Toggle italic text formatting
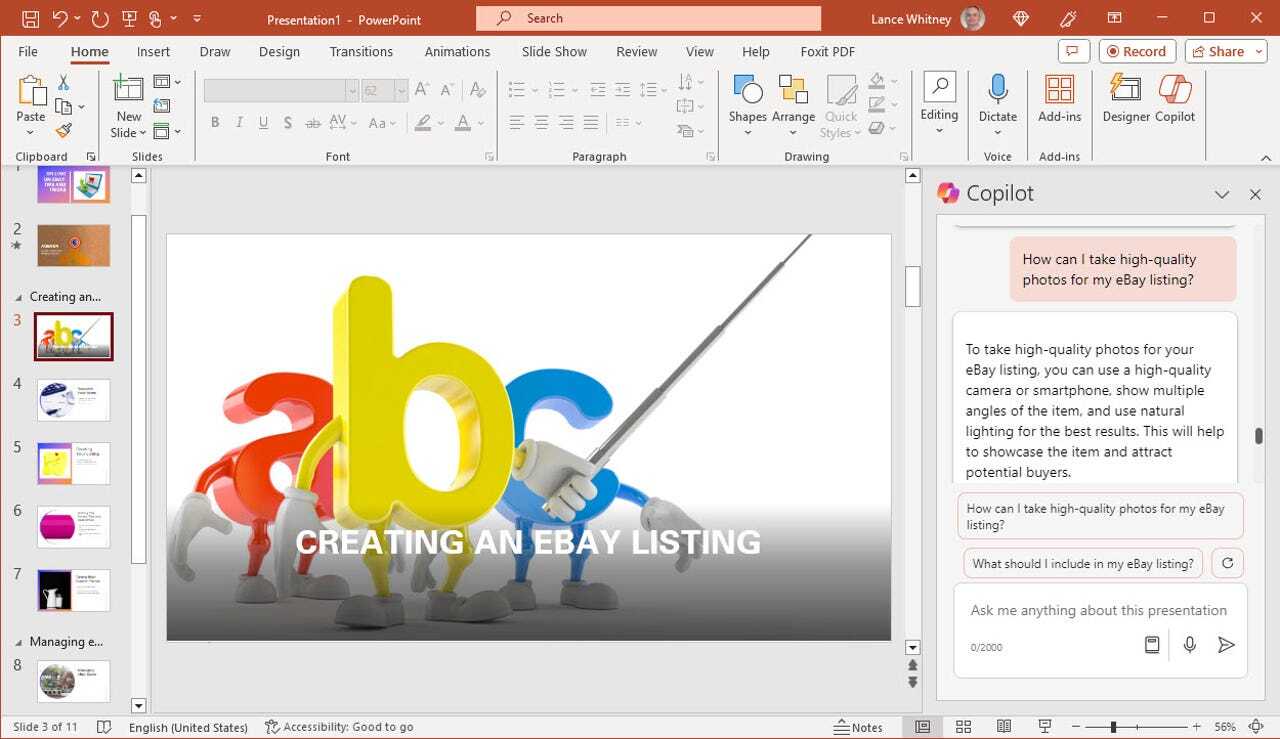Viewport: 1280px width, 739px height. [239, 123]
